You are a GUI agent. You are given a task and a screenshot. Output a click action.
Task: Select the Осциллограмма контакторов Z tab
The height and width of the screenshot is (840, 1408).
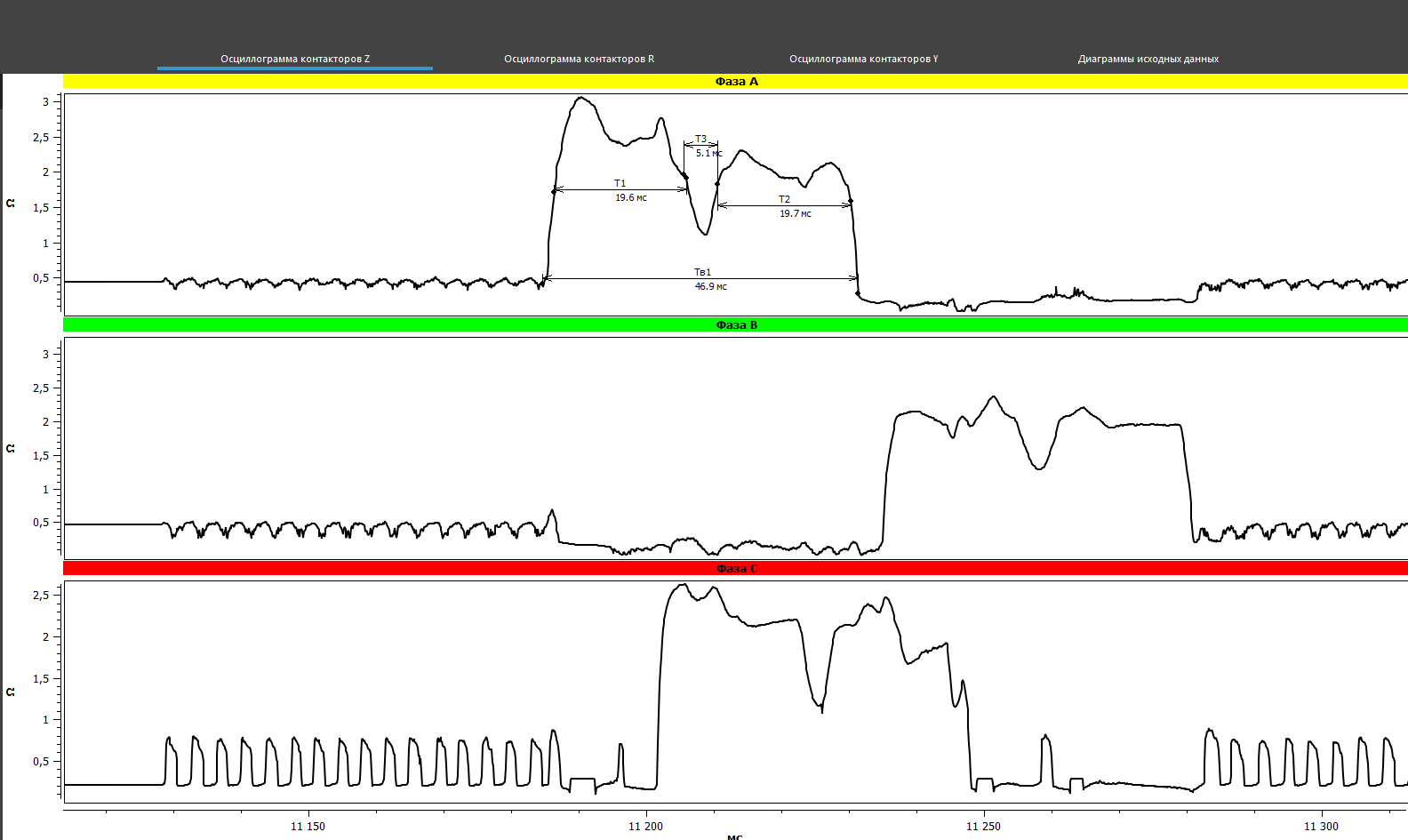(295, 59)
